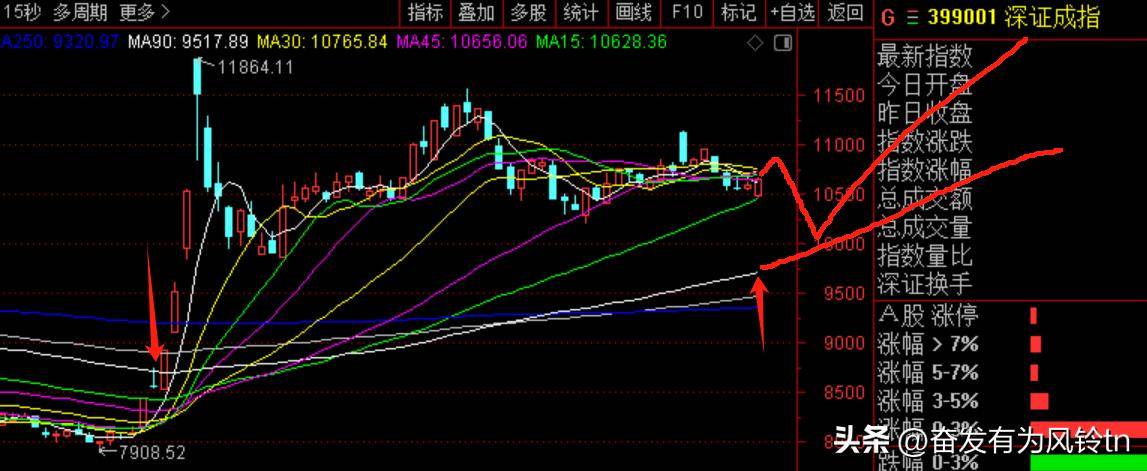Image resolution: width=1147 pixels, height=471 pixels.
Task: Click the 总成交量 row
Action: point(925,227)
